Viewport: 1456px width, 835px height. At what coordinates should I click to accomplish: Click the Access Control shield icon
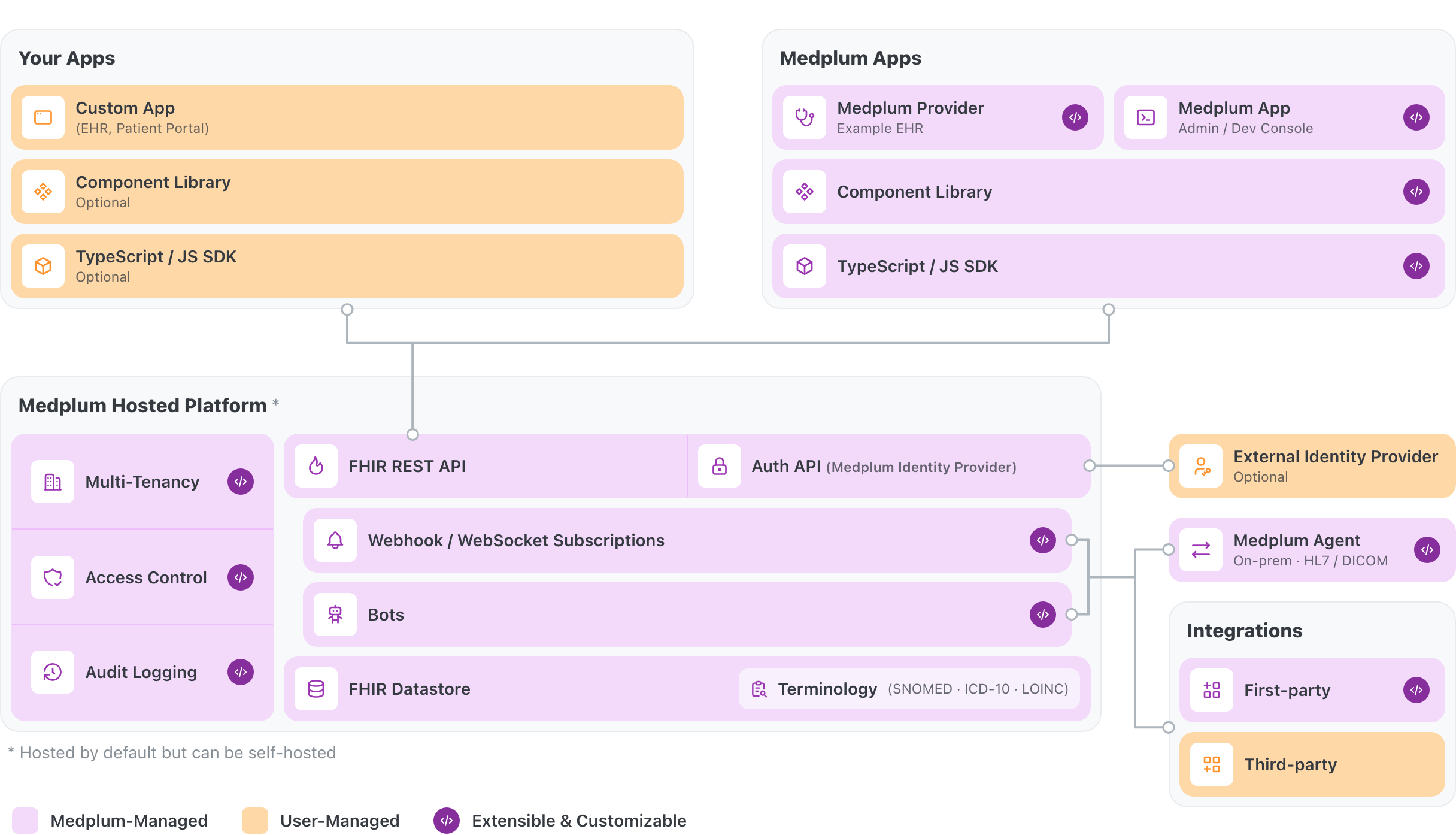53,577
